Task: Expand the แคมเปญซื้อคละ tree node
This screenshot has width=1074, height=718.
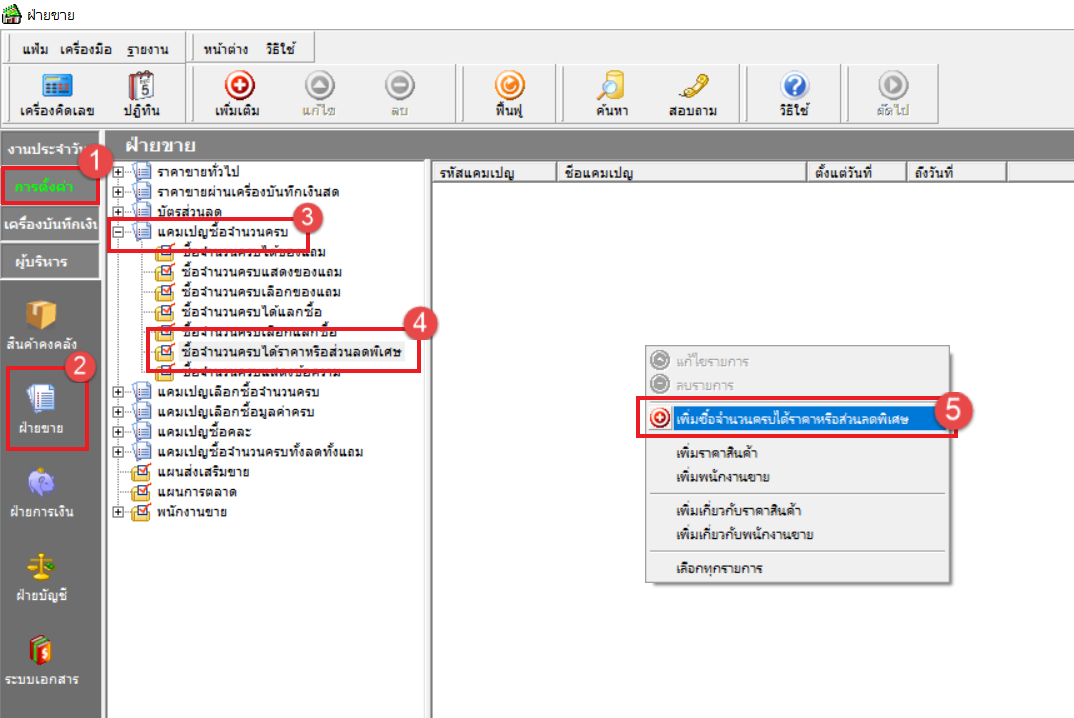Action: pos(119,432)
